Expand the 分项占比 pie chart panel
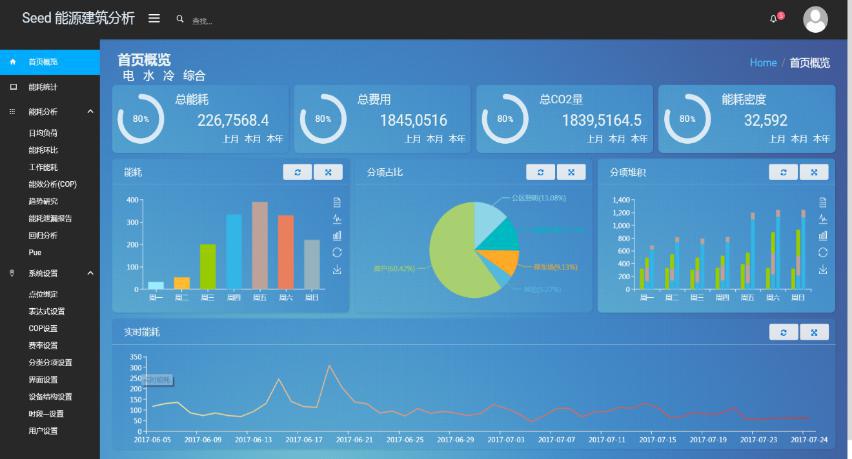Viewport: 852px width, 459px height. [571, 172]
